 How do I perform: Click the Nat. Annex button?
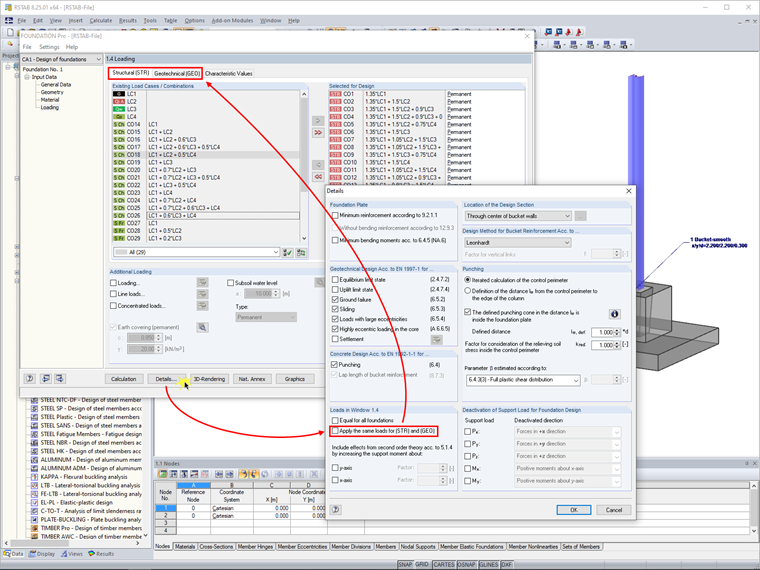tap(252, 379)
